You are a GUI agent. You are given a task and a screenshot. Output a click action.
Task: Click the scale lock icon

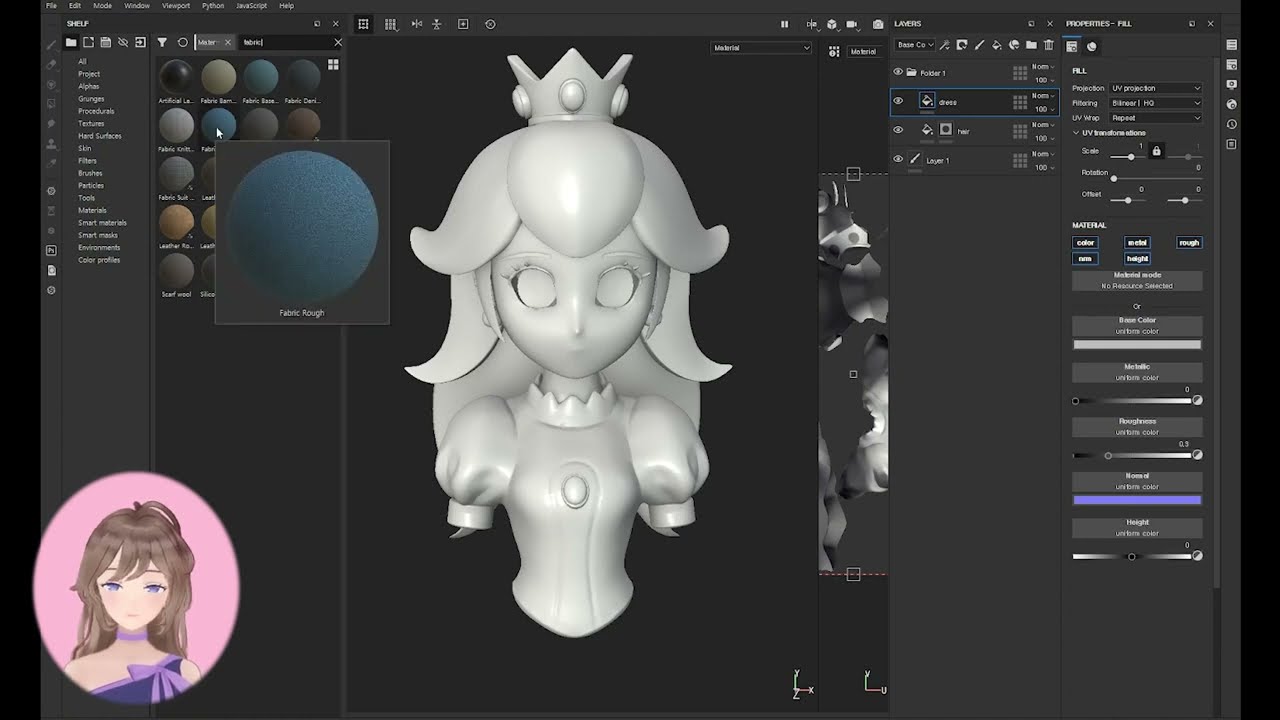coord(1156,151)
